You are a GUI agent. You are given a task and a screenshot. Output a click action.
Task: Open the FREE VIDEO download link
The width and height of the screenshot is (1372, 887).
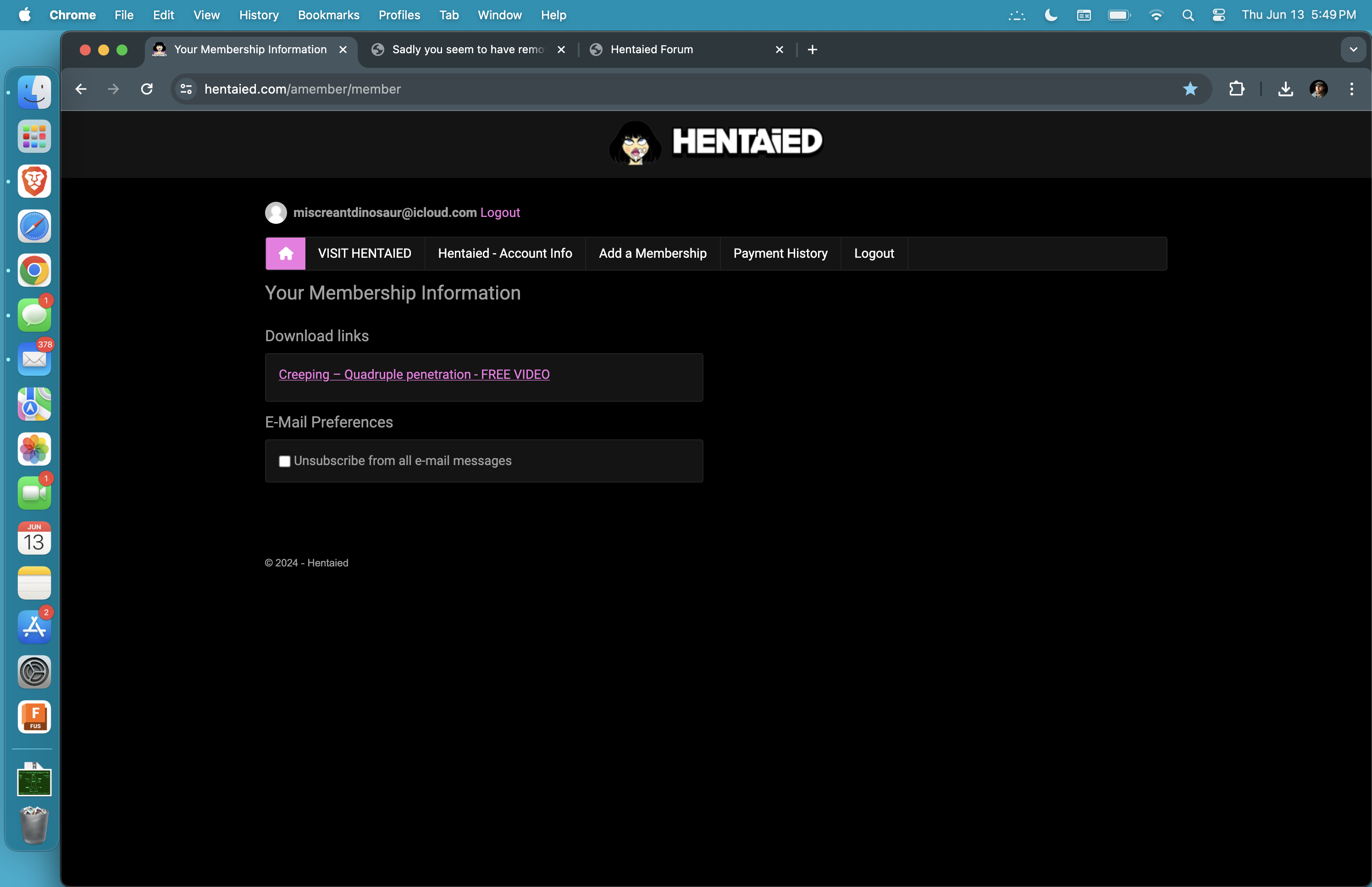[x=414, y=374]
